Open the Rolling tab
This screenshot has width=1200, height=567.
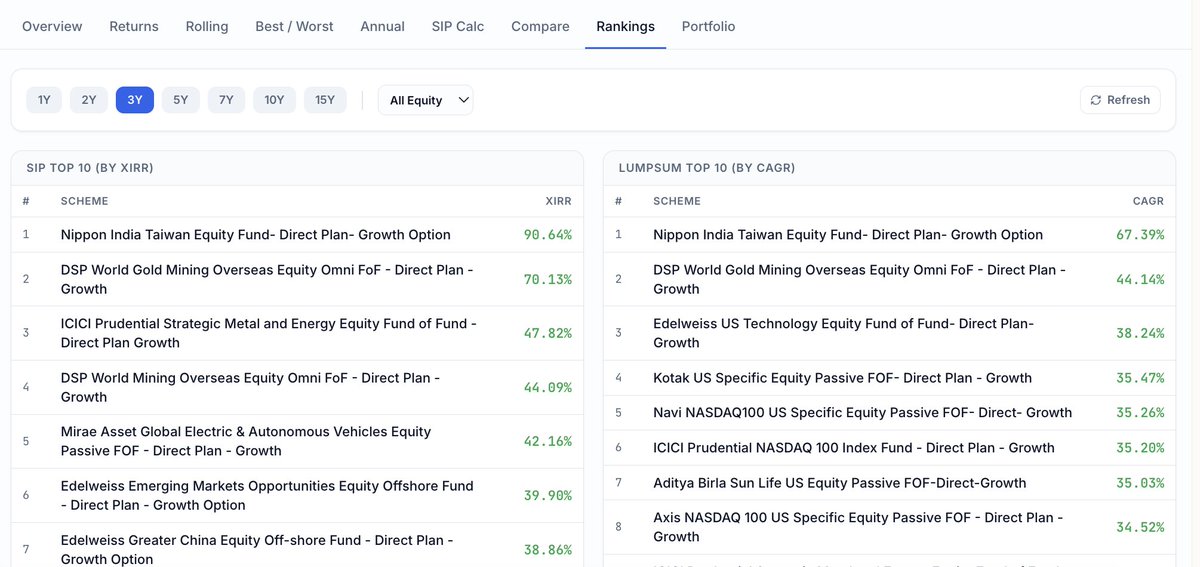[x=207, y=26]
